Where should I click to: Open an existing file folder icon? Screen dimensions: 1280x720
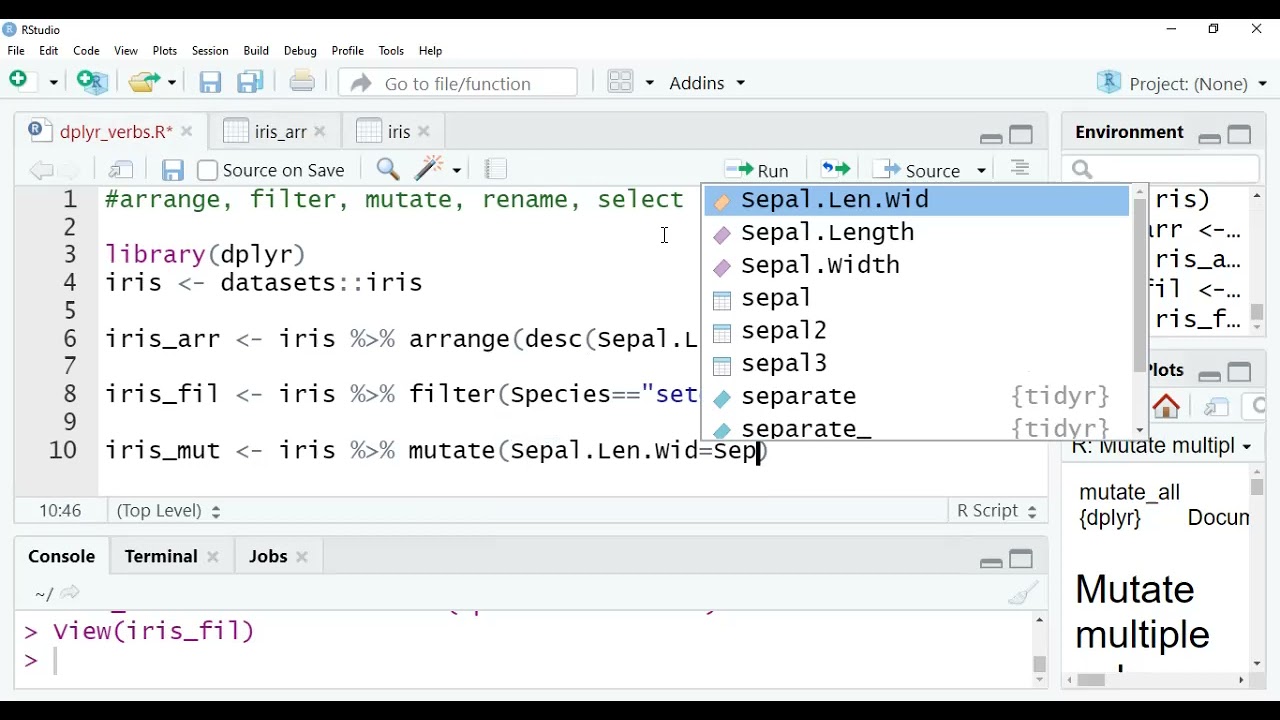(146, 82)
